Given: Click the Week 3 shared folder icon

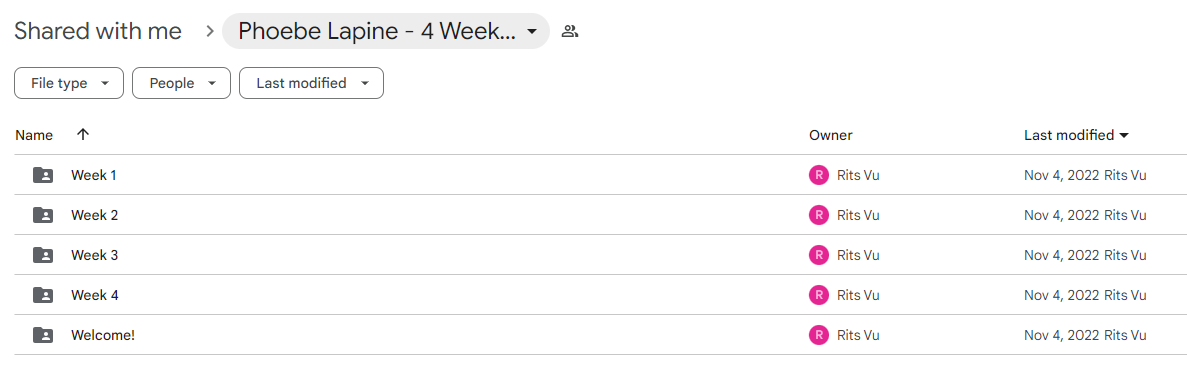Looking at the screenshot, I should pos(43,255).
